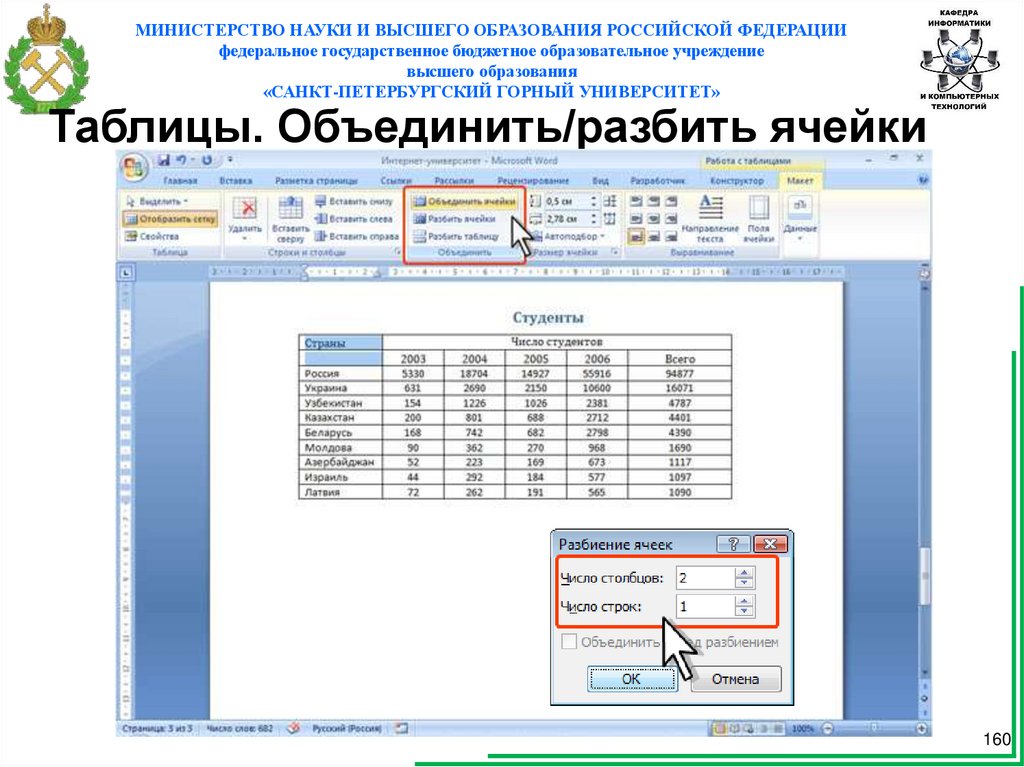Save document via Quick Access toolbar
1024x767 pixels.
click(x=164, y=160)
